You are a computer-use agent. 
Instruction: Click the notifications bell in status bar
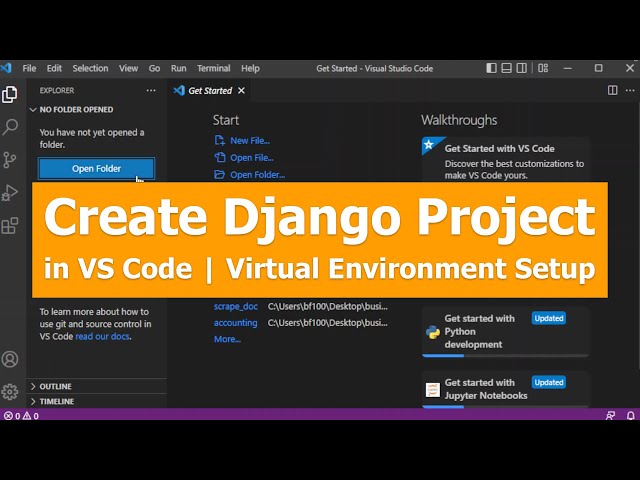[631, 416]
